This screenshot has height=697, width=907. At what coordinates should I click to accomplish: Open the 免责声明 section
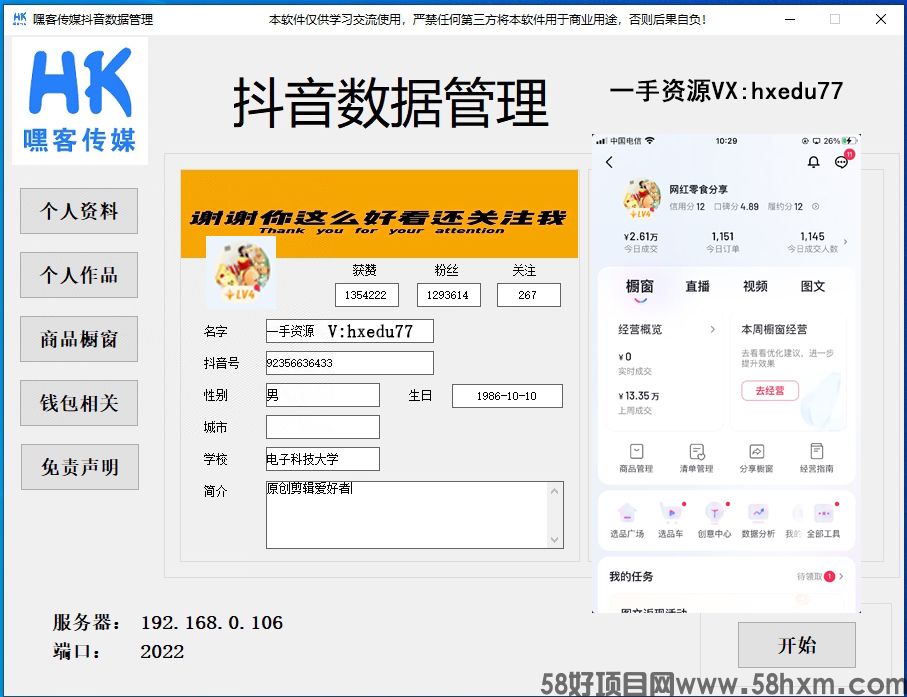[x=80, y=467]
